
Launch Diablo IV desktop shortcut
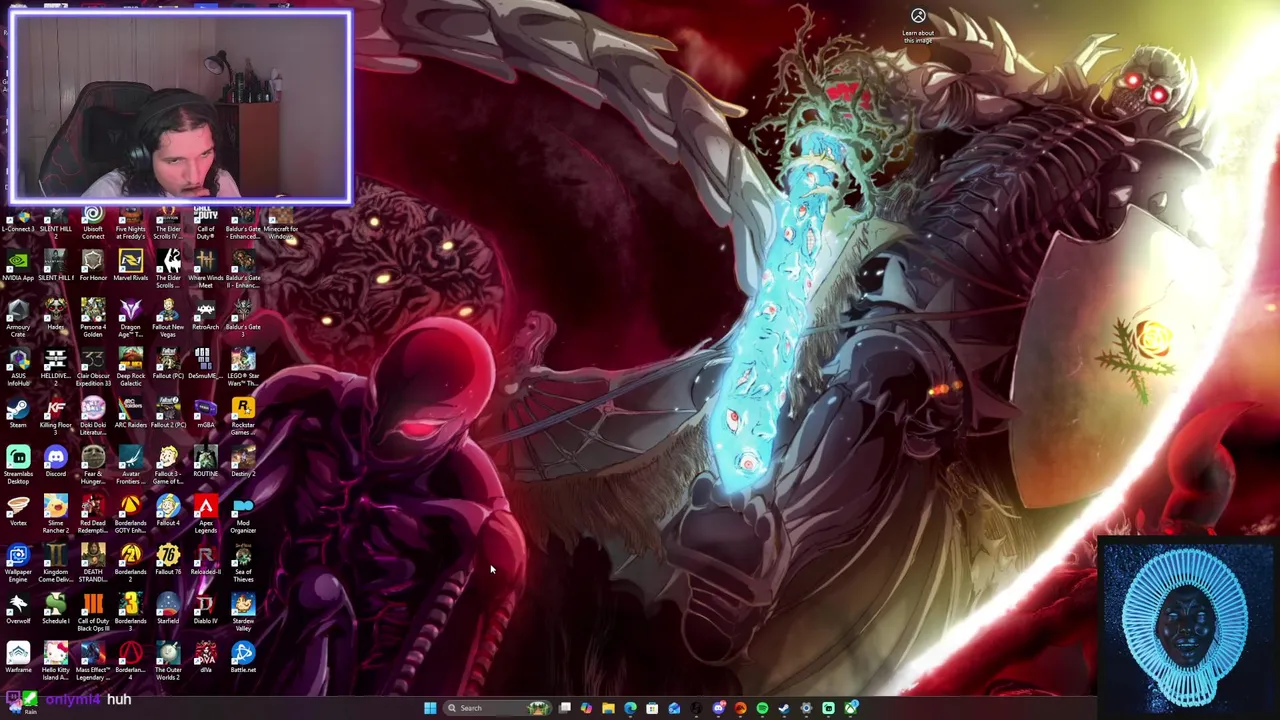205,609
